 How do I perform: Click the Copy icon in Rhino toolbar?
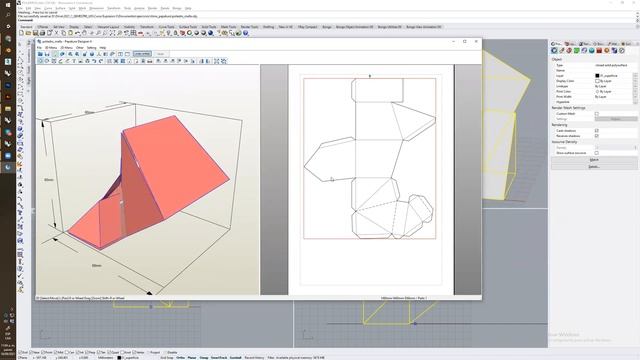coord(64,33)
